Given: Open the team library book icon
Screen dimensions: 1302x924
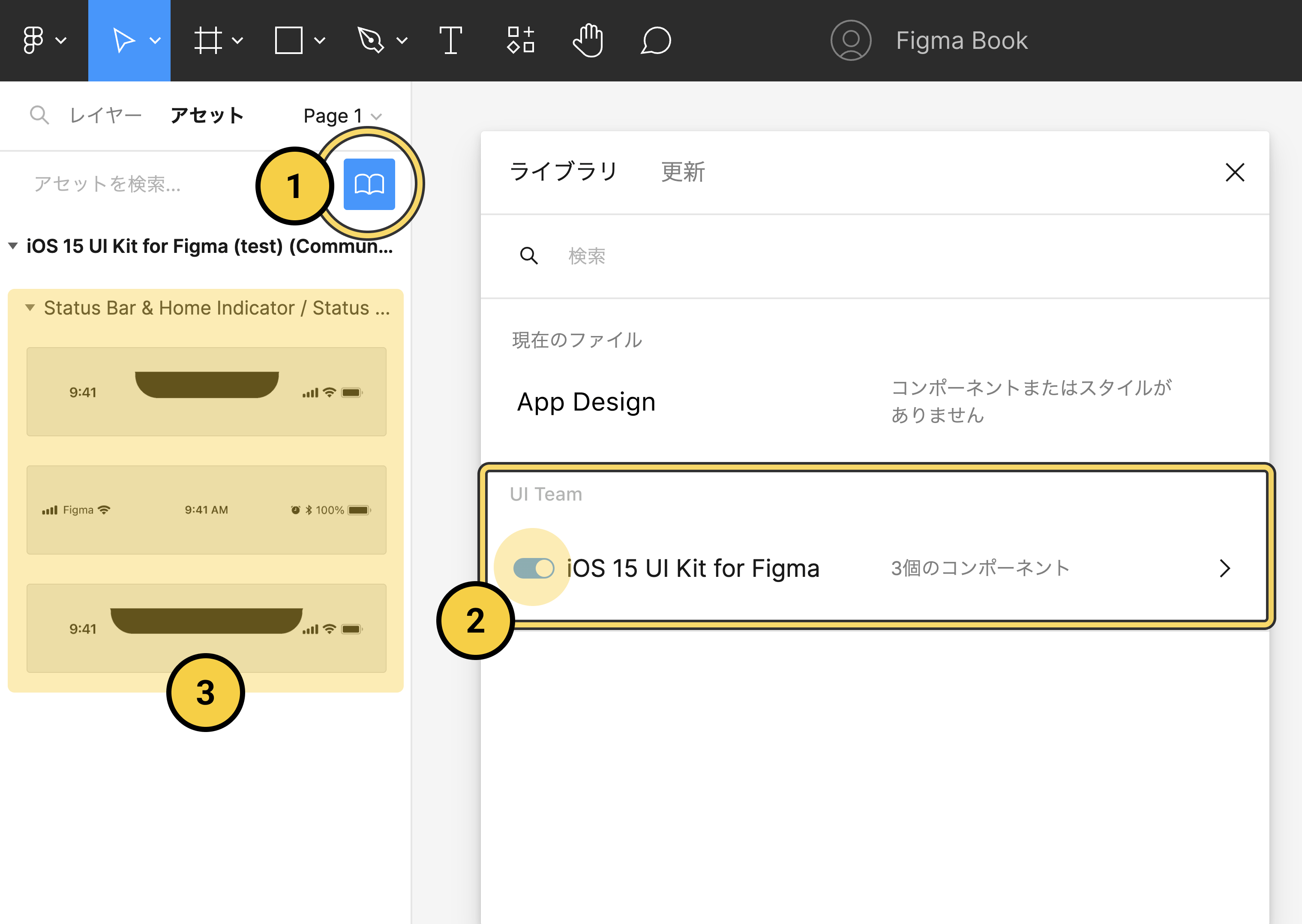Looking at the screenshot, I should (369, 184).
